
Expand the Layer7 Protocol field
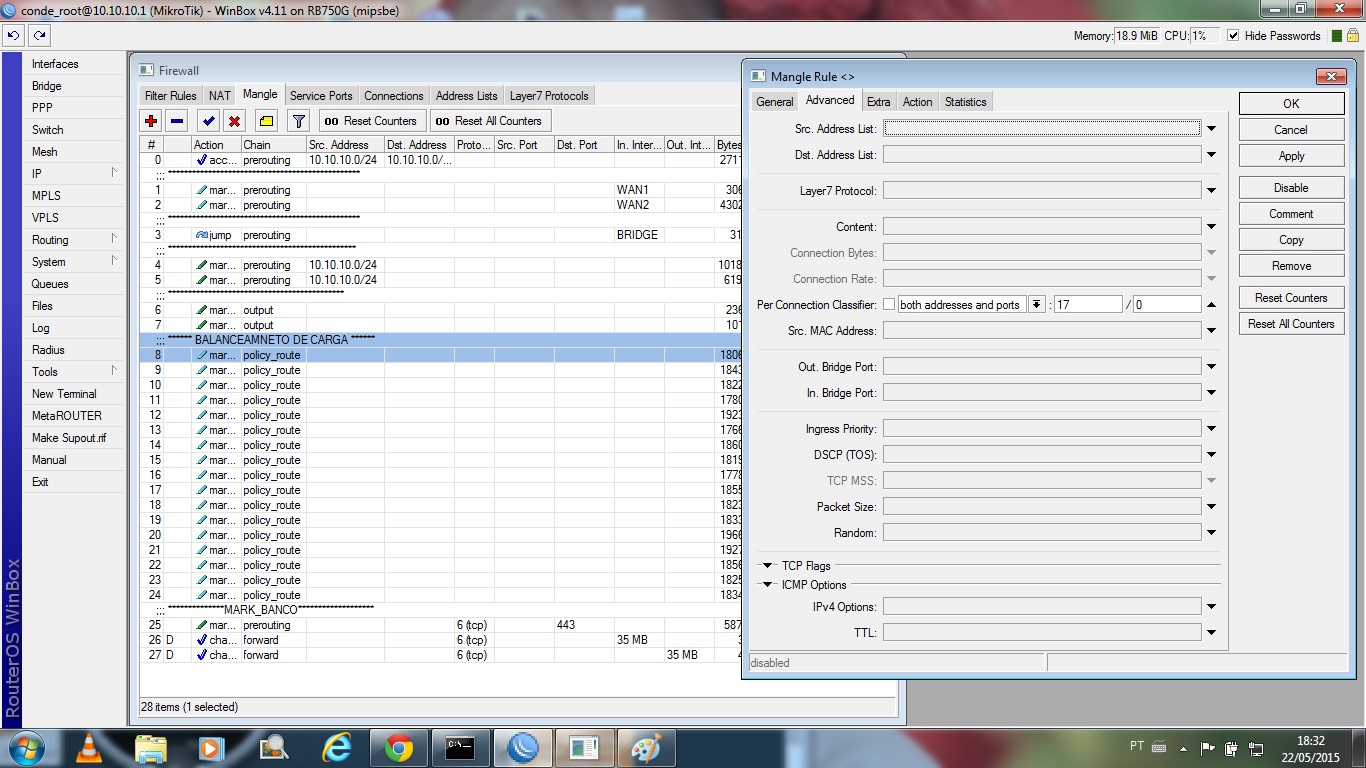coord(1211,191)
